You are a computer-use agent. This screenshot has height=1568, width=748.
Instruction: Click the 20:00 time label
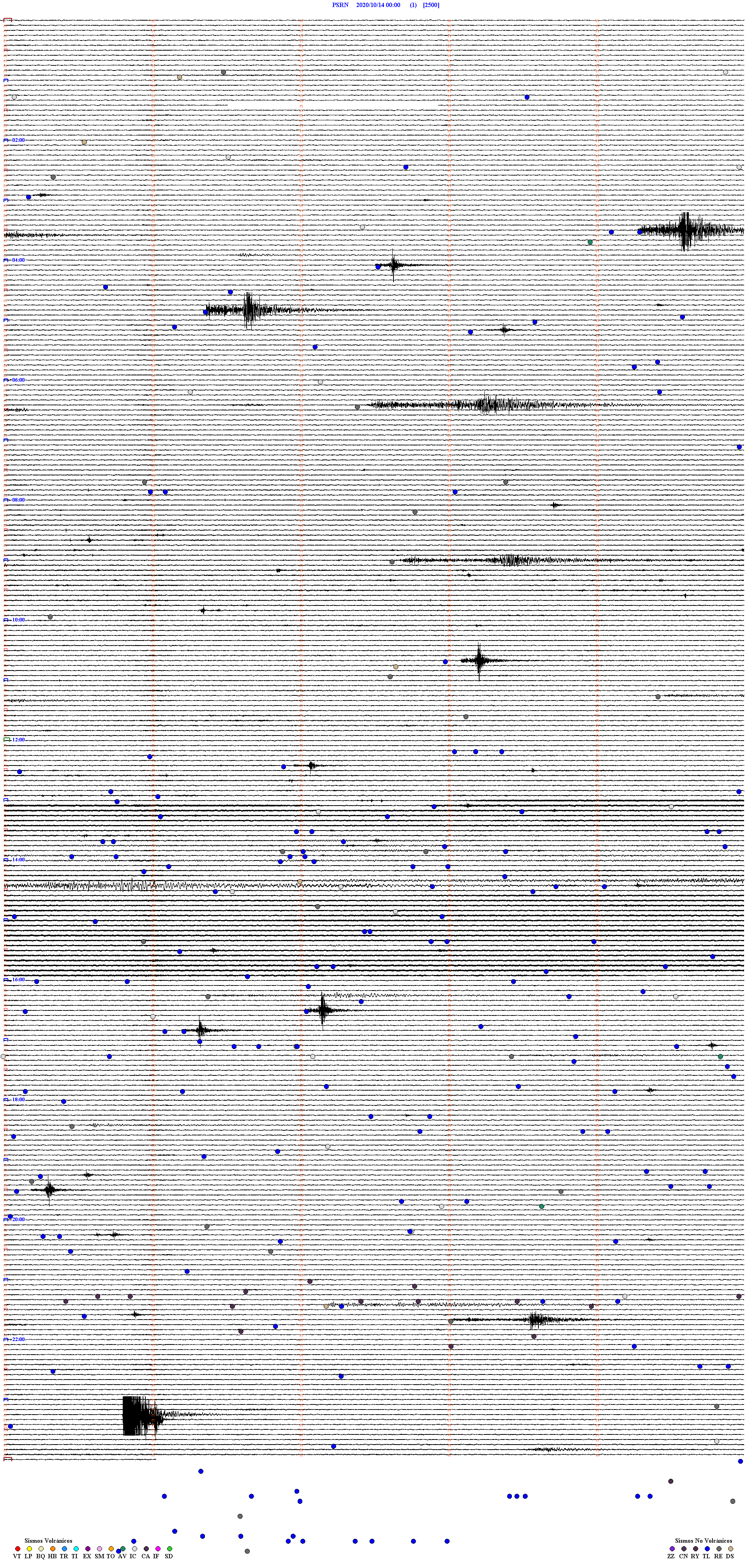[18, 1219]
